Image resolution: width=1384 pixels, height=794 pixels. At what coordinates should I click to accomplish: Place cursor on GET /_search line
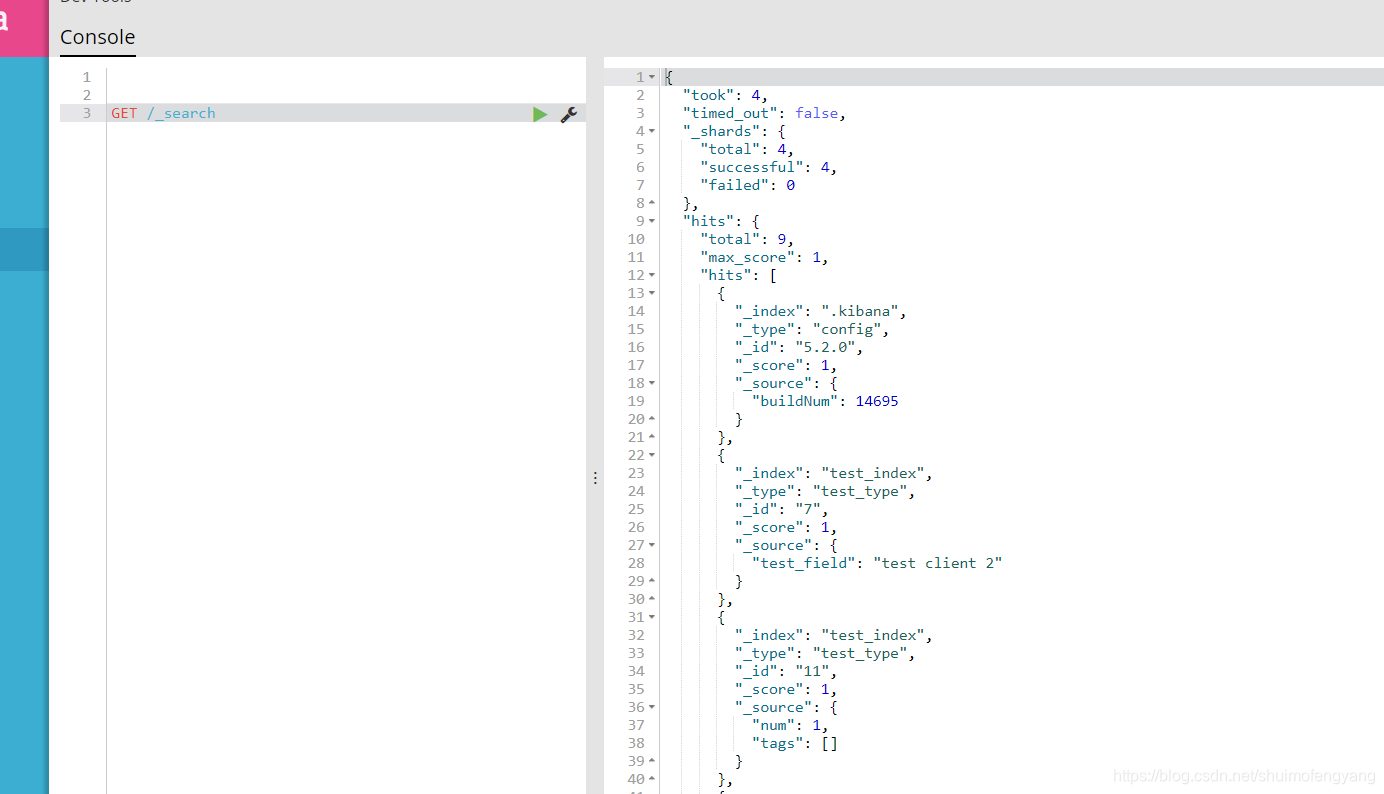(163, 113)
